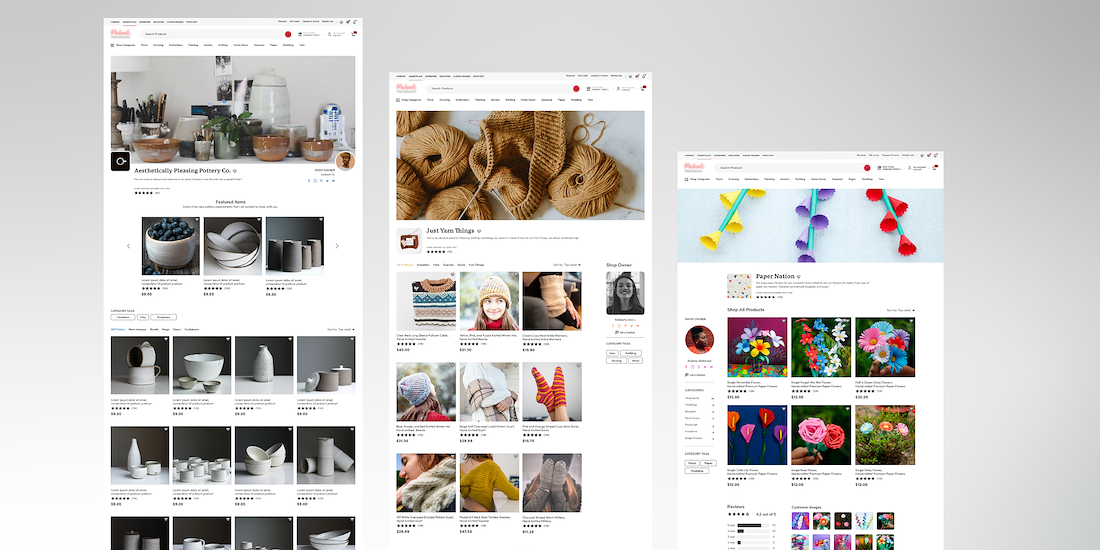
Task: Expand Papercraft category in Paper Nation sidebar
Action: pyautogui.click(x=699, y=424)
